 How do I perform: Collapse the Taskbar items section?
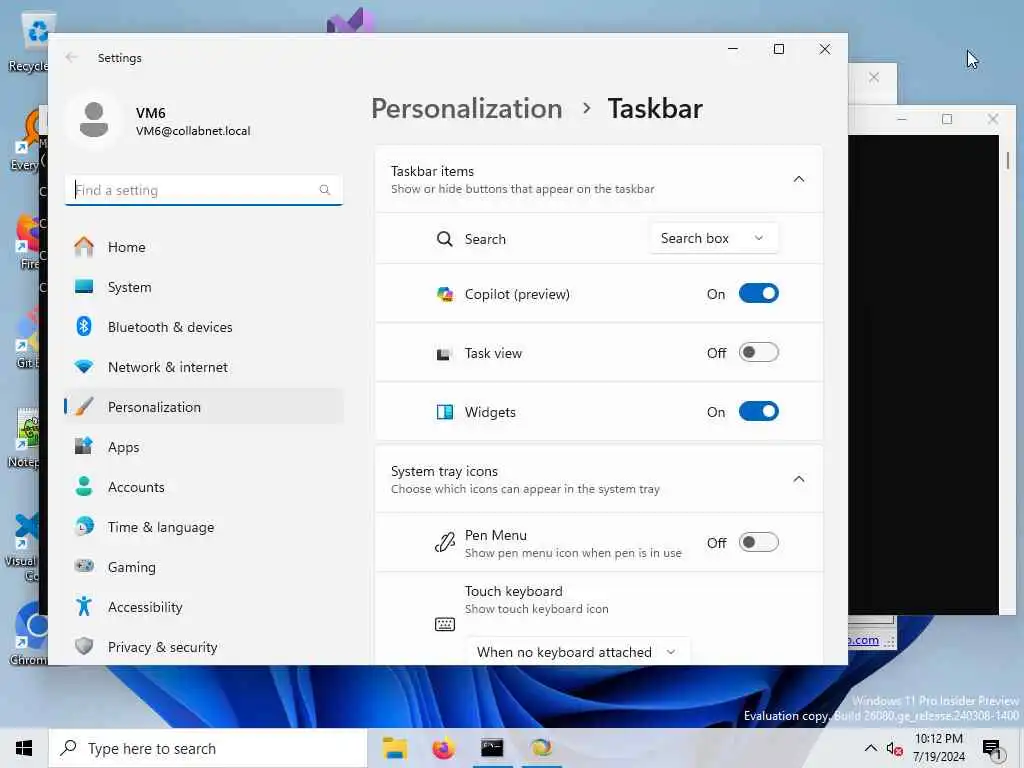click(798, 179)
